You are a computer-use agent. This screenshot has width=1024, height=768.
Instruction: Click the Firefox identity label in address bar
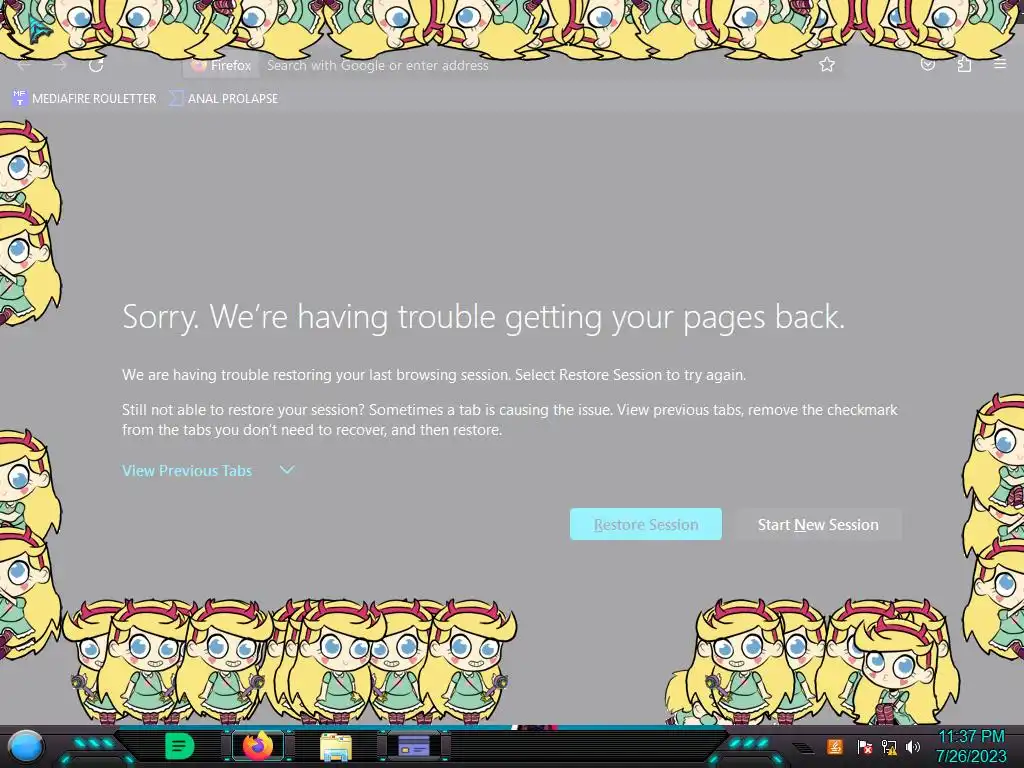222,65
